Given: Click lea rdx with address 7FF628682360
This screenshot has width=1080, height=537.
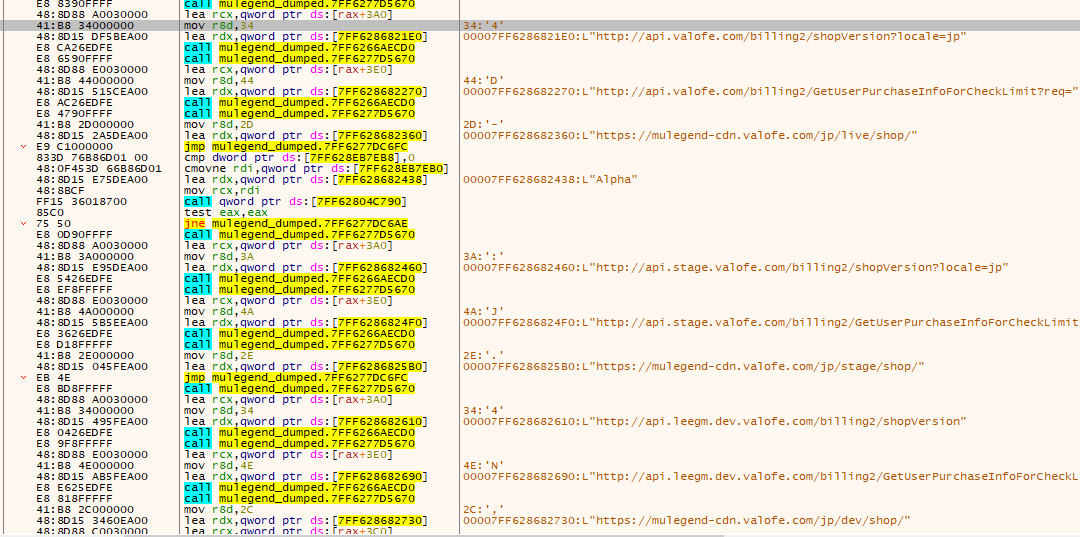Looking at the screenshot, I should coord(307,136).
